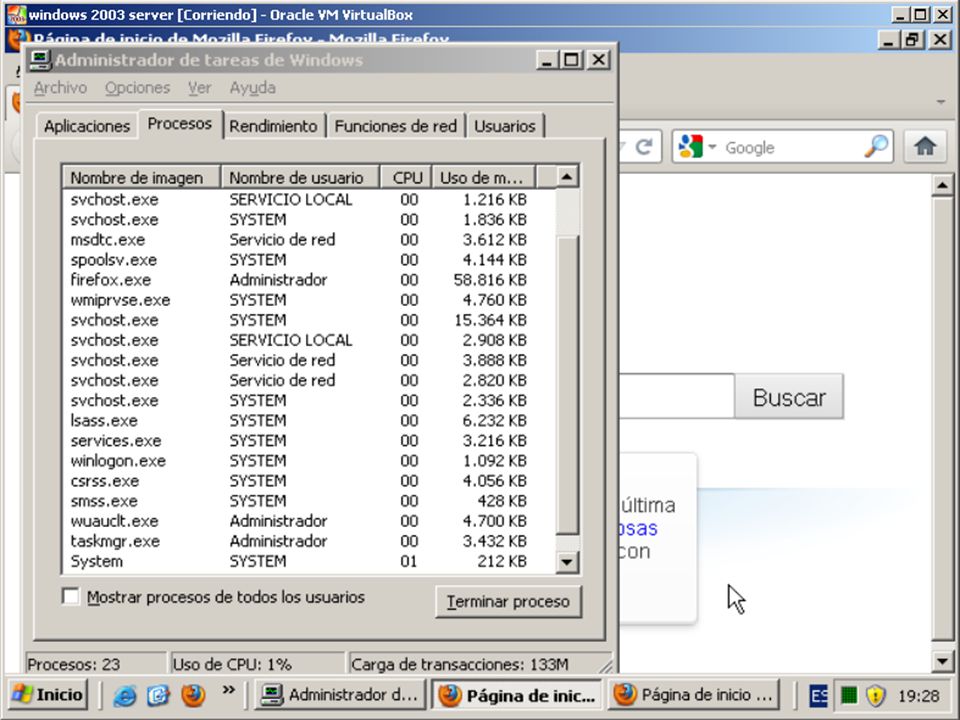Click the active Página de inic... taskbar button
This screenshot has width=960, height=720.
pos(517,695)
